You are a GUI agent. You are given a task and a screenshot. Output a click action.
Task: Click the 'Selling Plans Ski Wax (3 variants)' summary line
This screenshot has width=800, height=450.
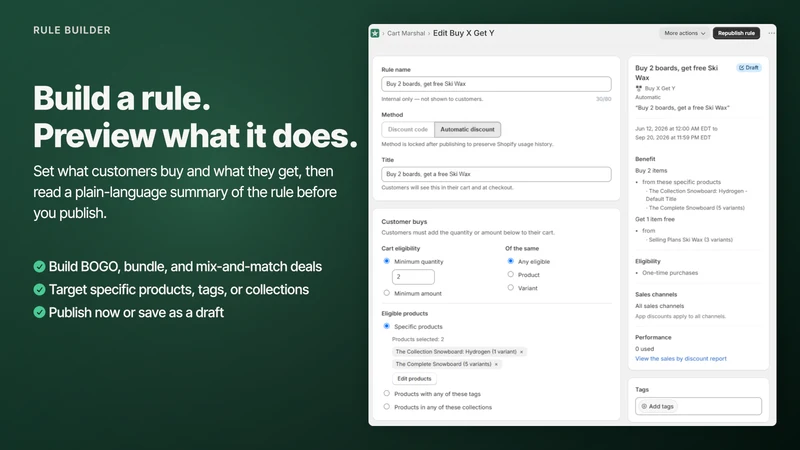click(x=690, y=240)
